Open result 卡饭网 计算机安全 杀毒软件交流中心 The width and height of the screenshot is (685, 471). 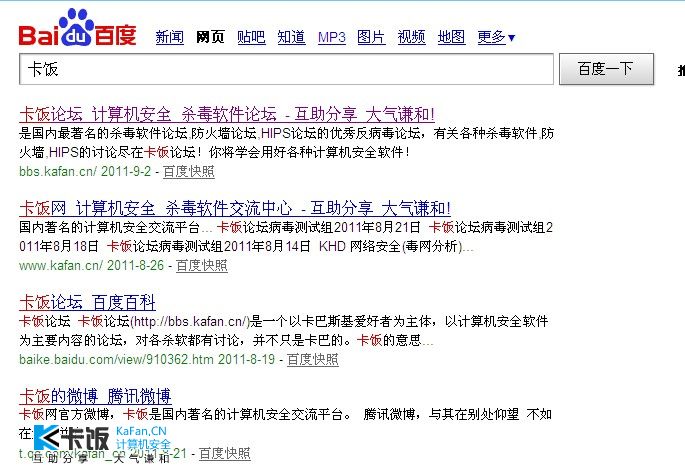point(235,208)
